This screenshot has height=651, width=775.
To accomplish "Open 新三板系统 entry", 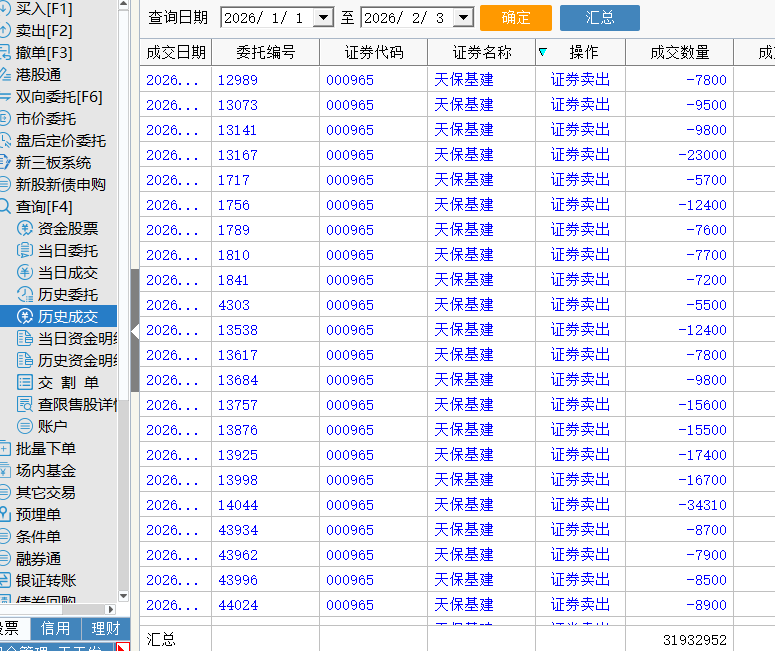I will coord(53,163).
